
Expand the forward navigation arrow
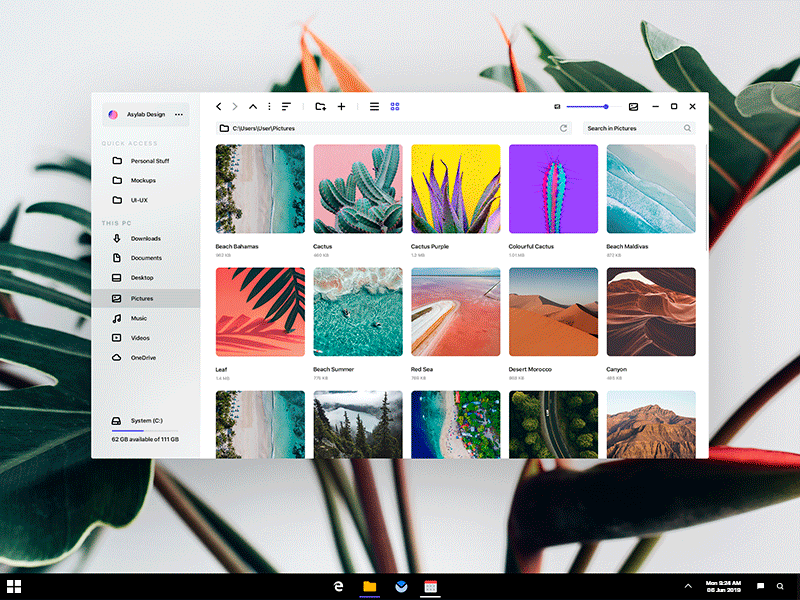coord(236,106)
